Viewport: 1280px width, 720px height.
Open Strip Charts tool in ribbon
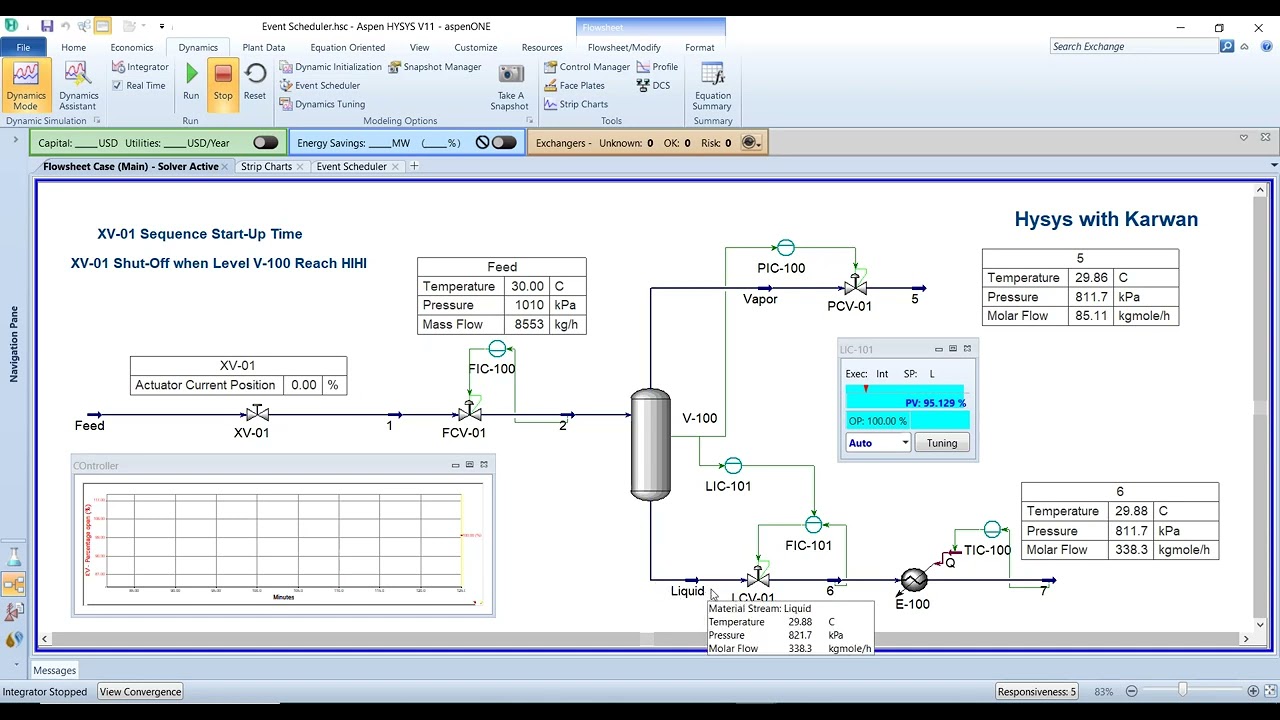(x=576, y=104)
